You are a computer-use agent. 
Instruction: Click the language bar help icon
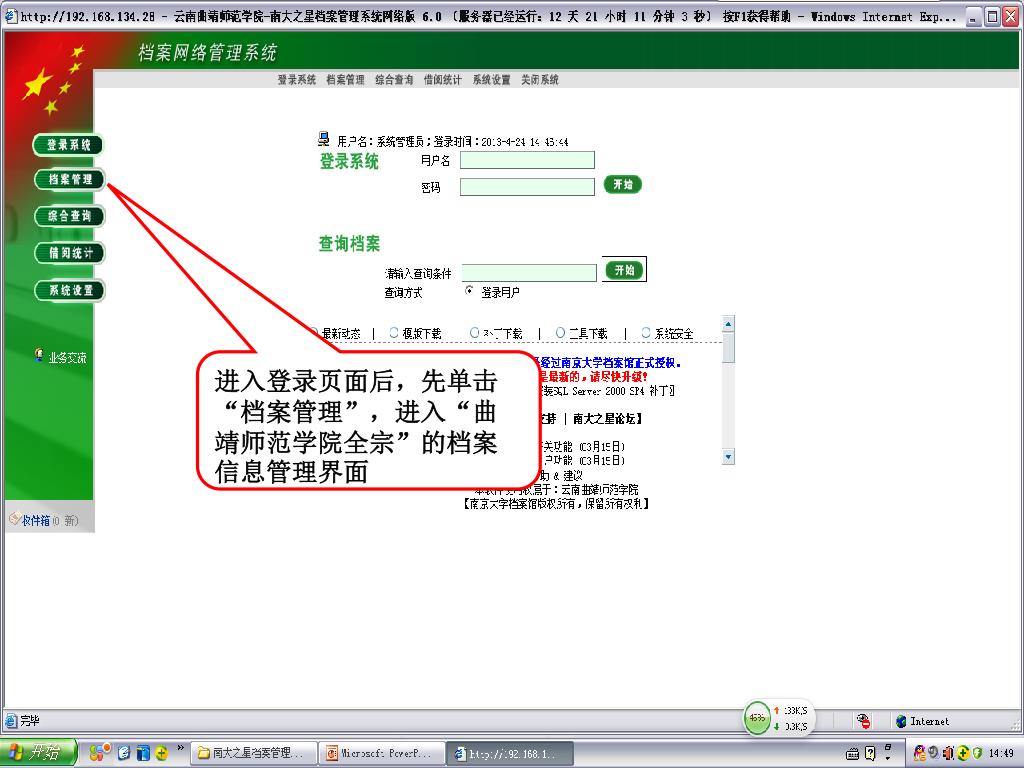[x=870, y=754]
